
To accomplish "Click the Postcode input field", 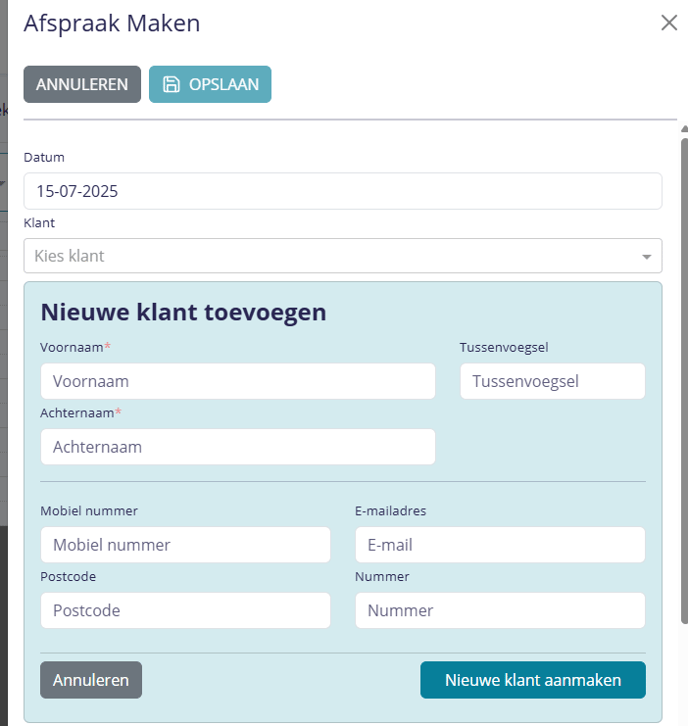I will point(185,610).
